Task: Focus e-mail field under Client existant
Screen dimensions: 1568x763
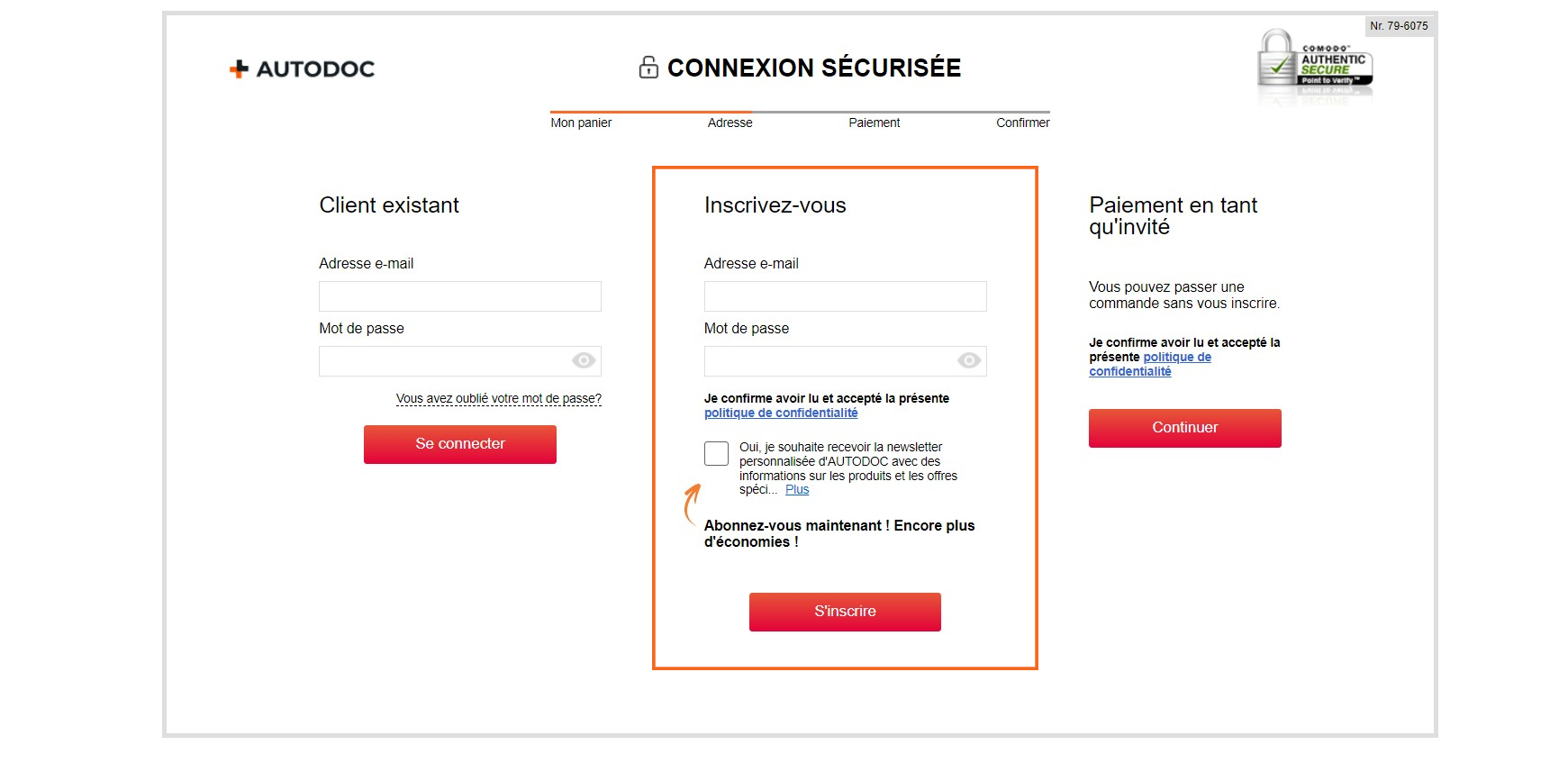Action: [x=459, y=296]
